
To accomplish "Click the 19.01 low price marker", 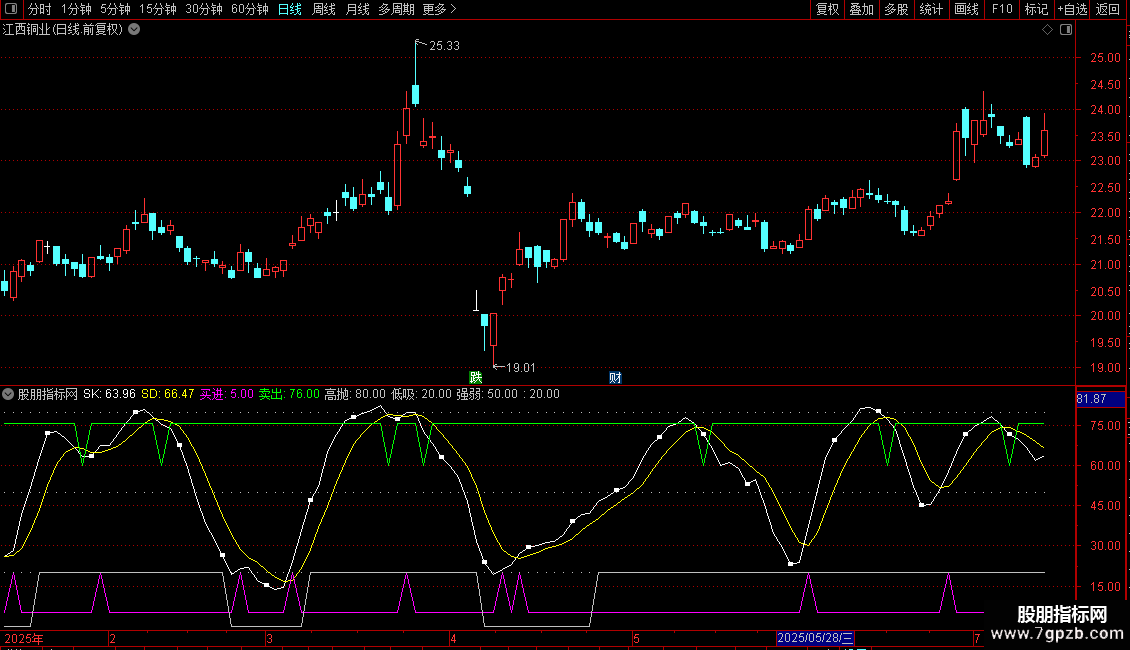I will [x=520, y=368].
